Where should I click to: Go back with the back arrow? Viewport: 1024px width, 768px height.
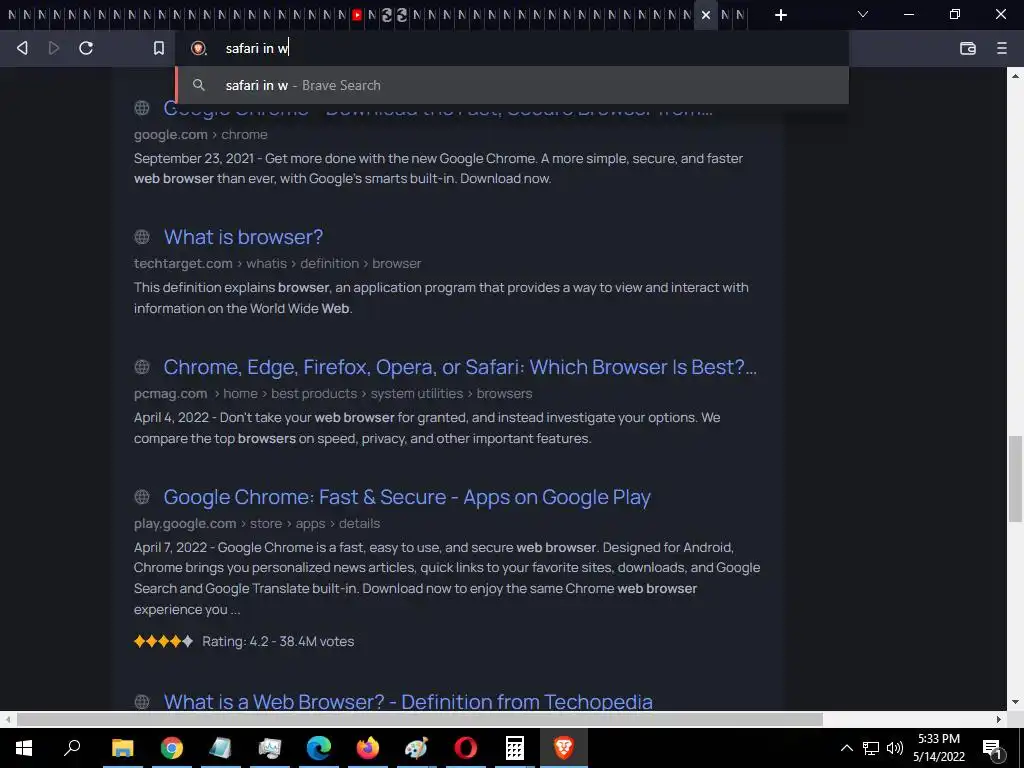22,48
